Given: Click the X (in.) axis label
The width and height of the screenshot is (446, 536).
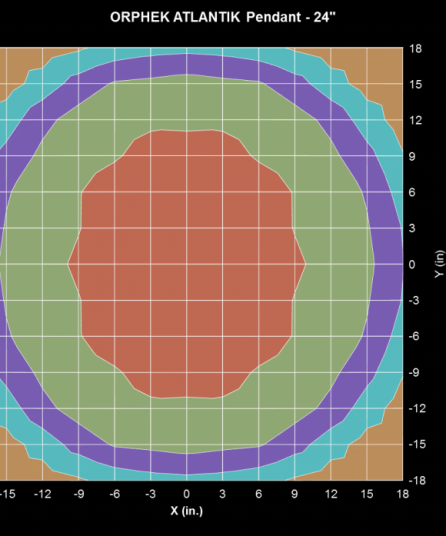Looking at the screenshot, I should pyautogui.click(x=187, y=511).
